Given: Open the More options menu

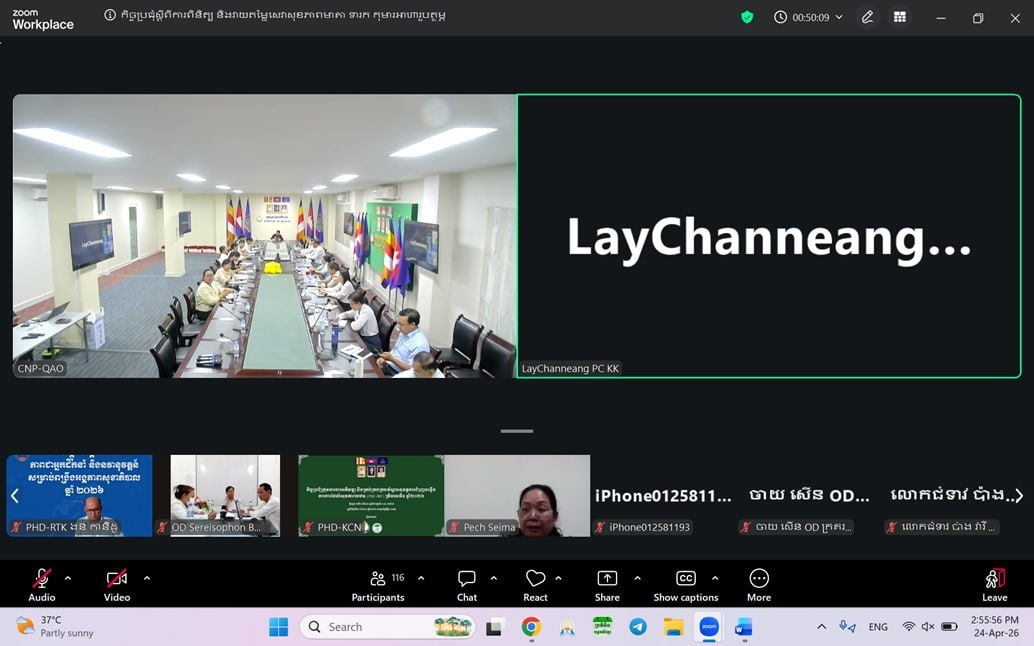Looking at the screenshot, I should coord(759,585).
